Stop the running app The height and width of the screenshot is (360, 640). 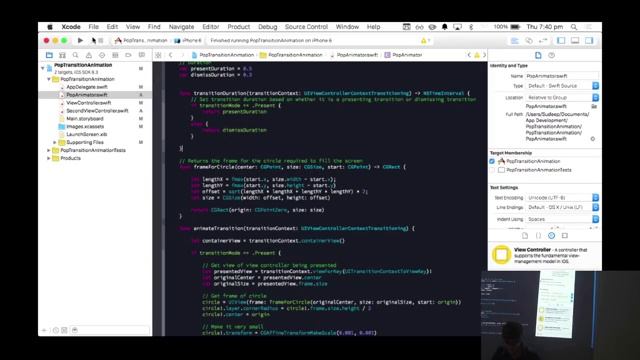tap(101, 40)
